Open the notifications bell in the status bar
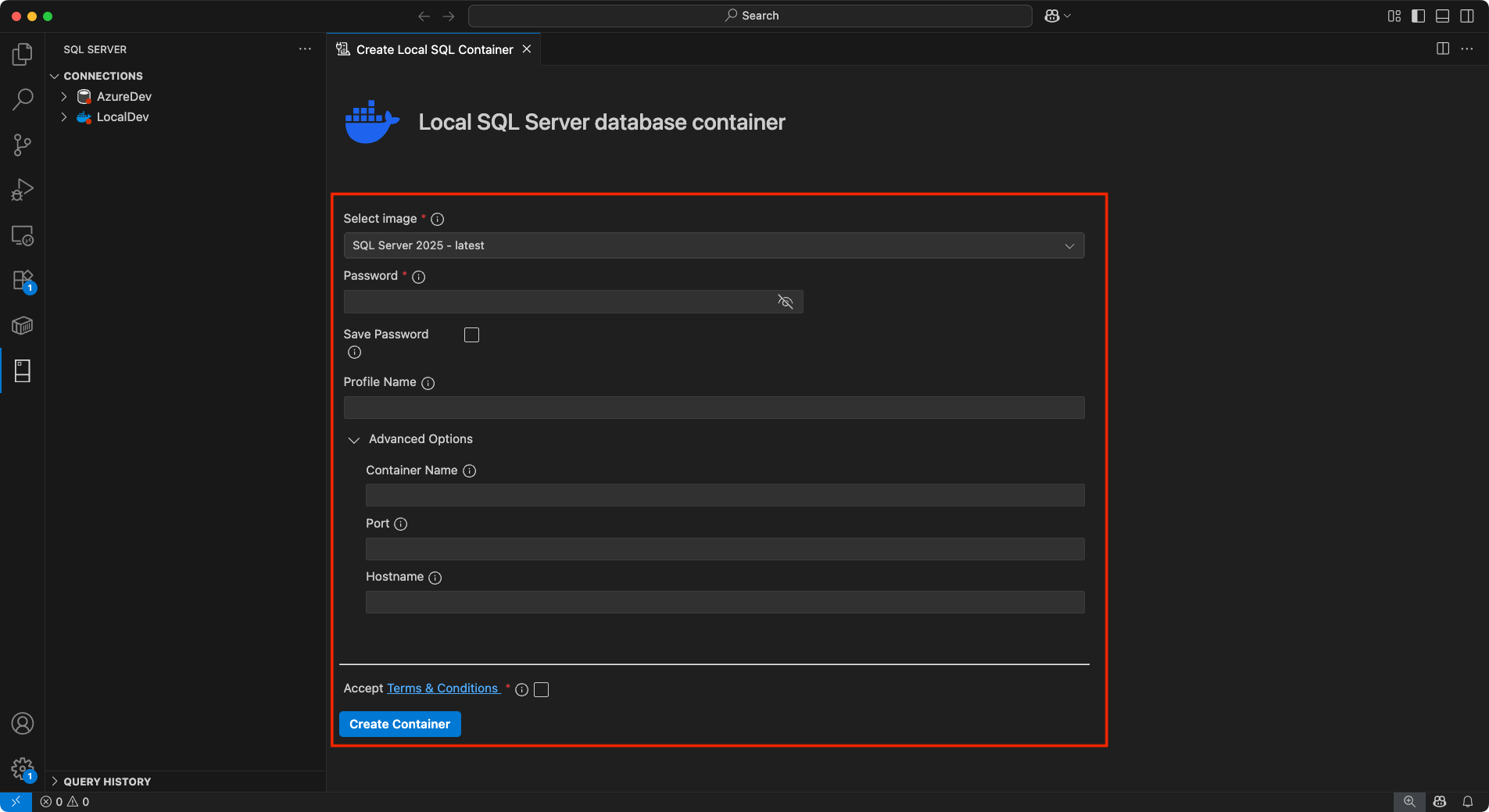This screenshot has width=1489, height=812. tap(1467, 801)
